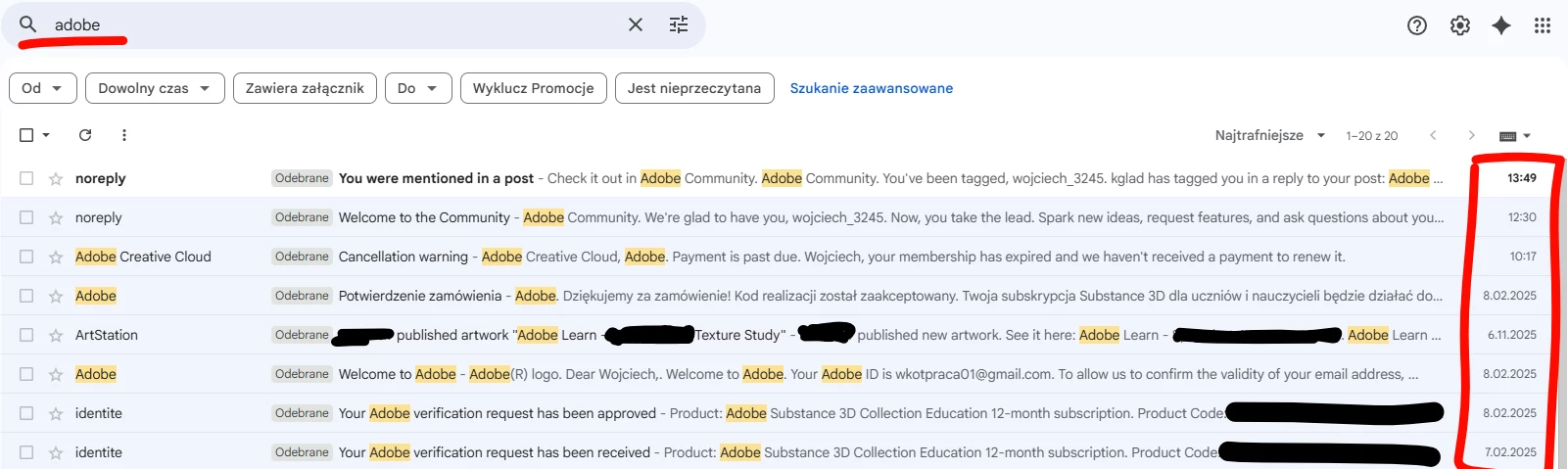Check the verification received email checkbox
1568x469 pixels.
point(26,452)
